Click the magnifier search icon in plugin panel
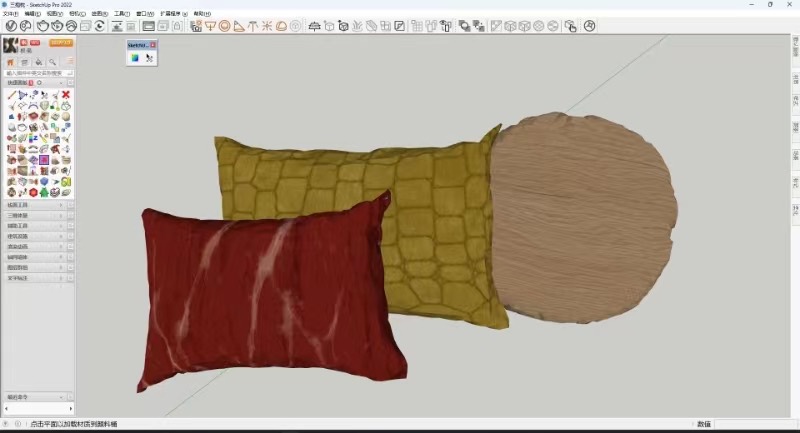800x433 pixels. coord(52,62)
